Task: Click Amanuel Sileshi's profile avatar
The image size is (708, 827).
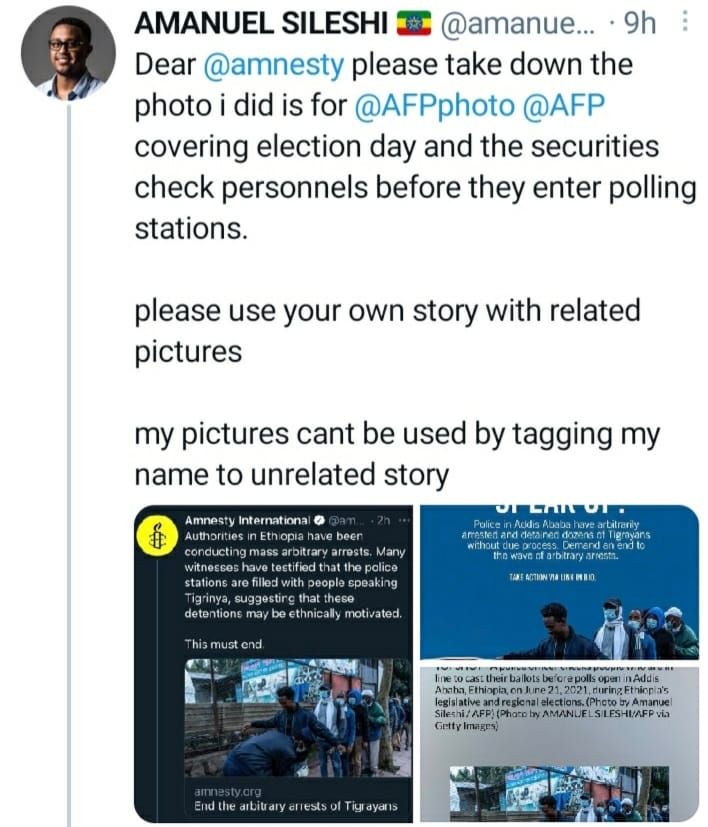Action: [x=67, y=51]
